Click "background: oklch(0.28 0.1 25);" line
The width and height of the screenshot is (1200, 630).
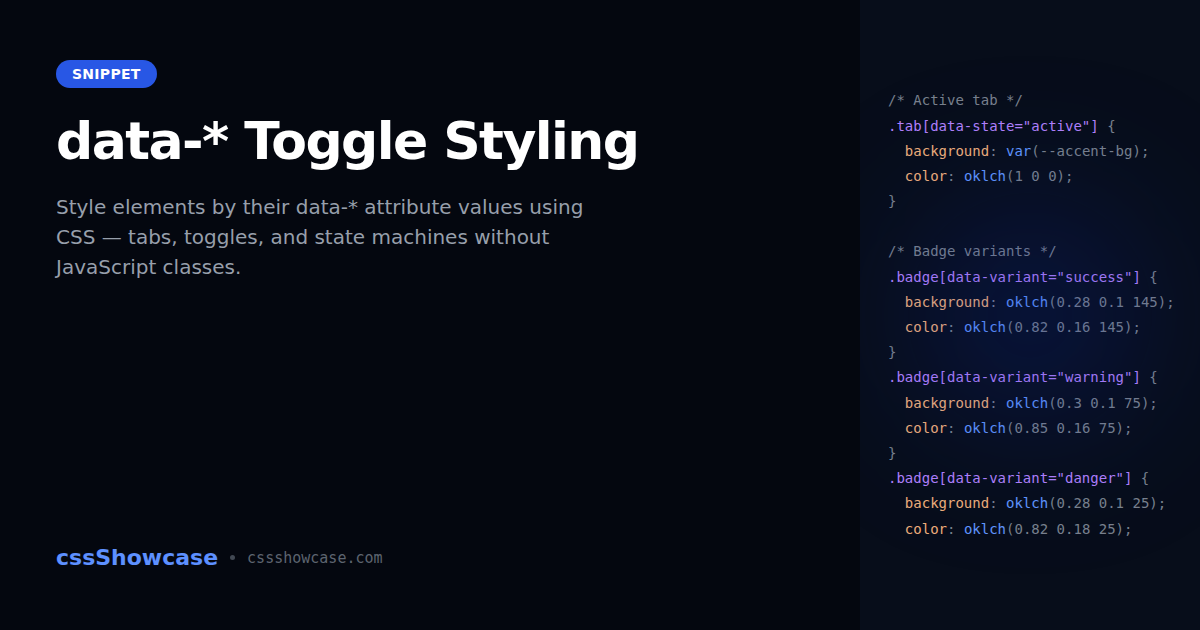[x=1035, y=503]
